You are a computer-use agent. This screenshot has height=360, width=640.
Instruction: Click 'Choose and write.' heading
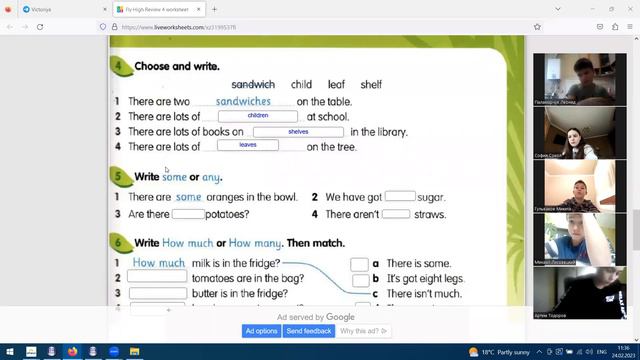(x=177, y=66)
